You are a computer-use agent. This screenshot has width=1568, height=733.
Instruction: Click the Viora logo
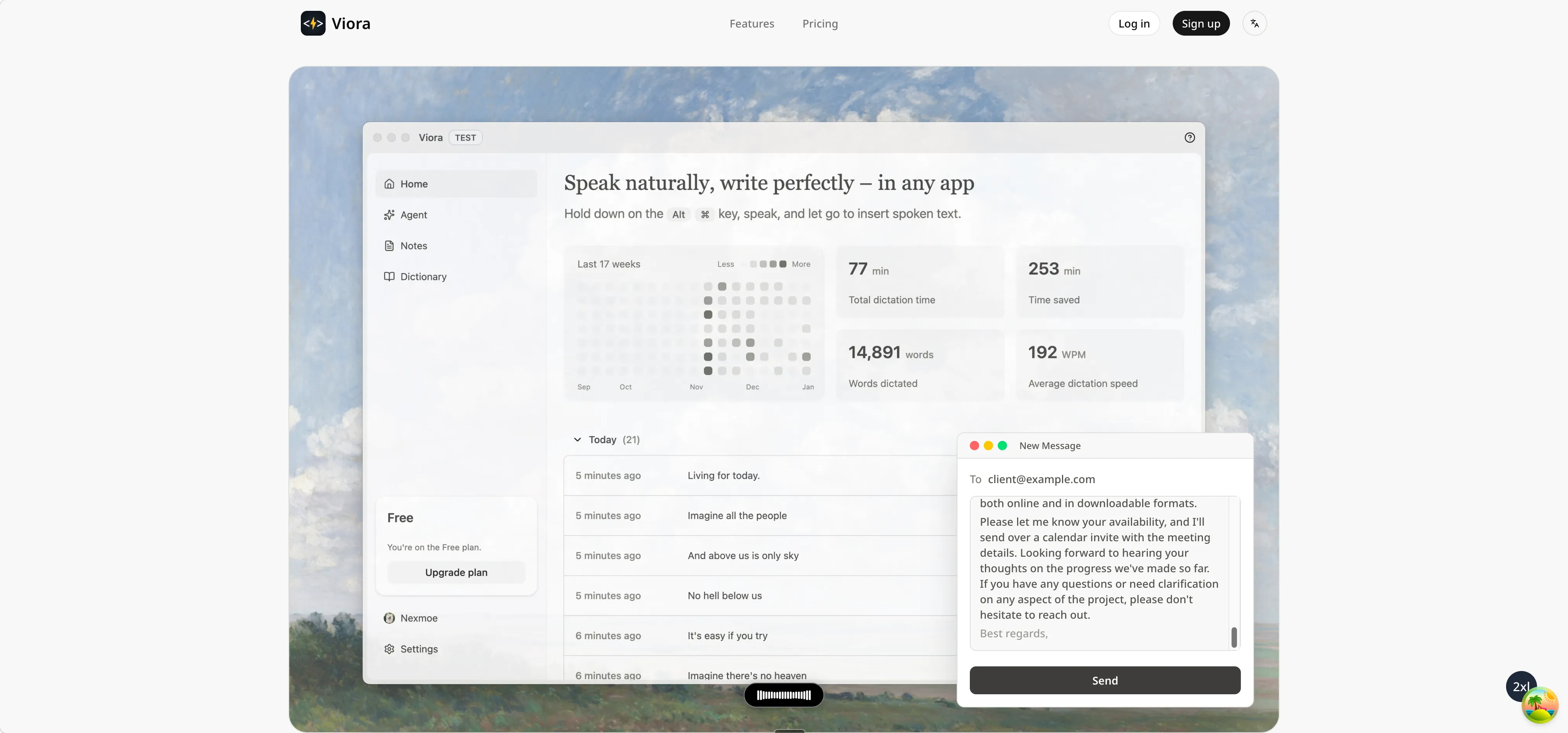[335, 23]
